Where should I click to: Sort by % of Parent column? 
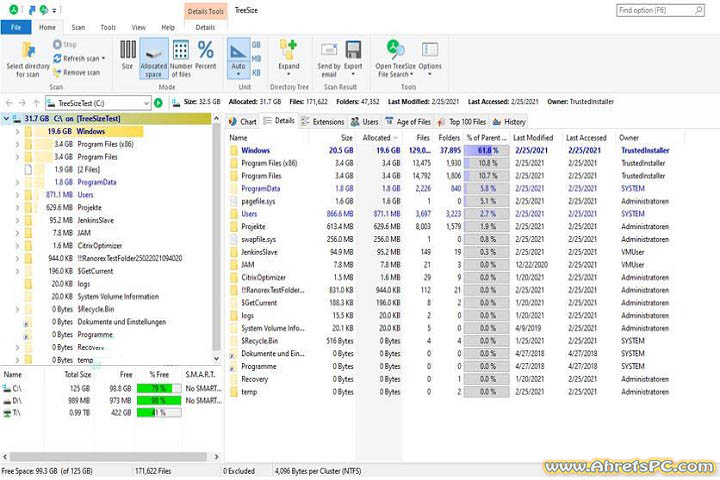(486, 137)
